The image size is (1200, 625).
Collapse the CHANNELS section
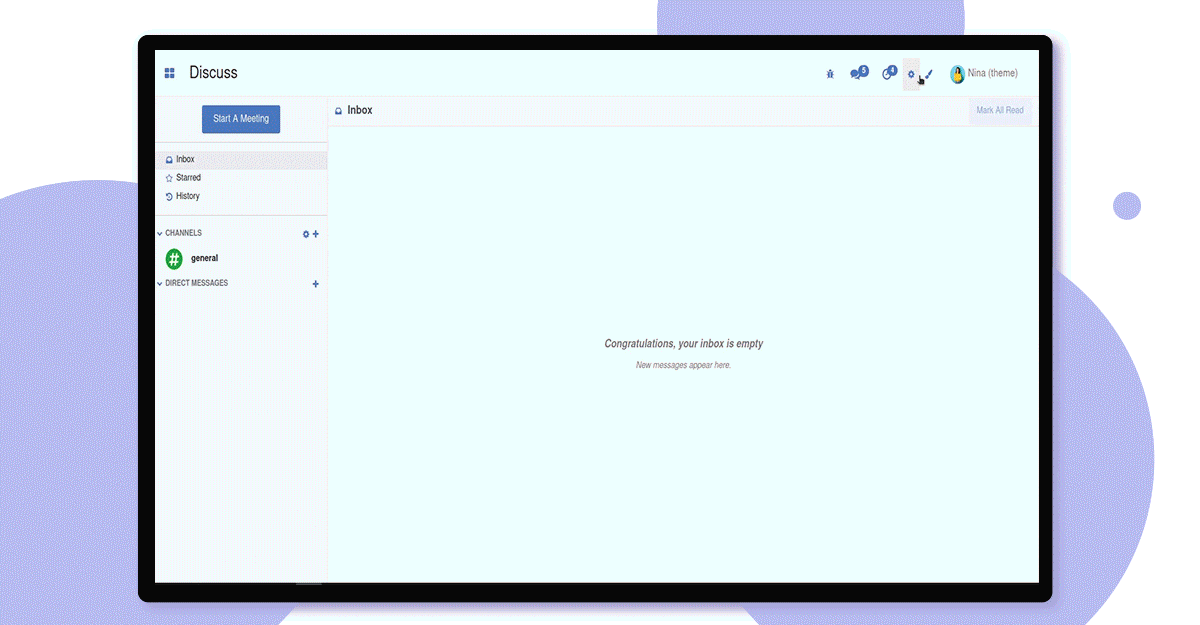[x=179, y=233]
